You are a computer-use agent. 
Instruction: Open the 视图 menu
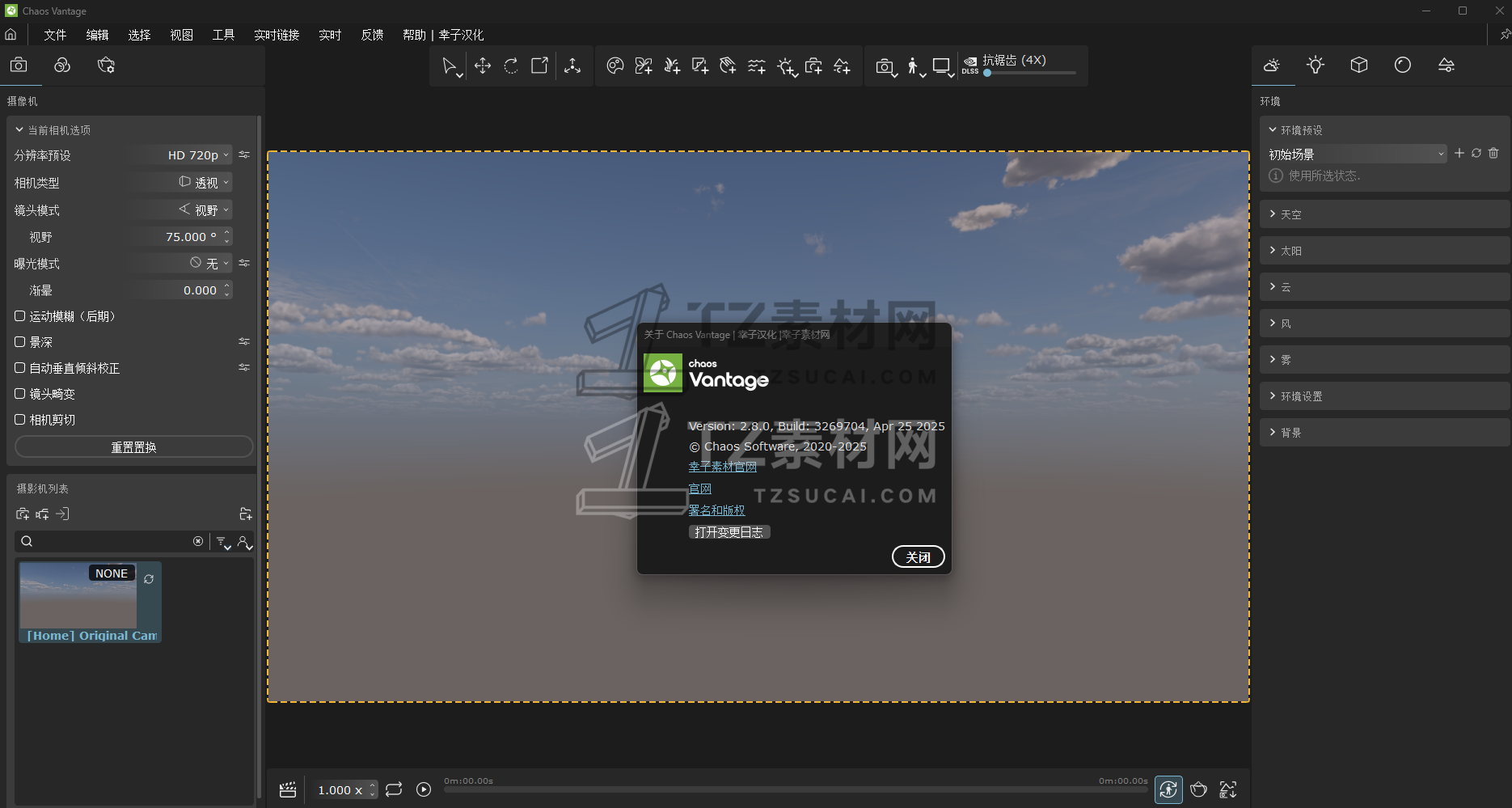point(181,35)
